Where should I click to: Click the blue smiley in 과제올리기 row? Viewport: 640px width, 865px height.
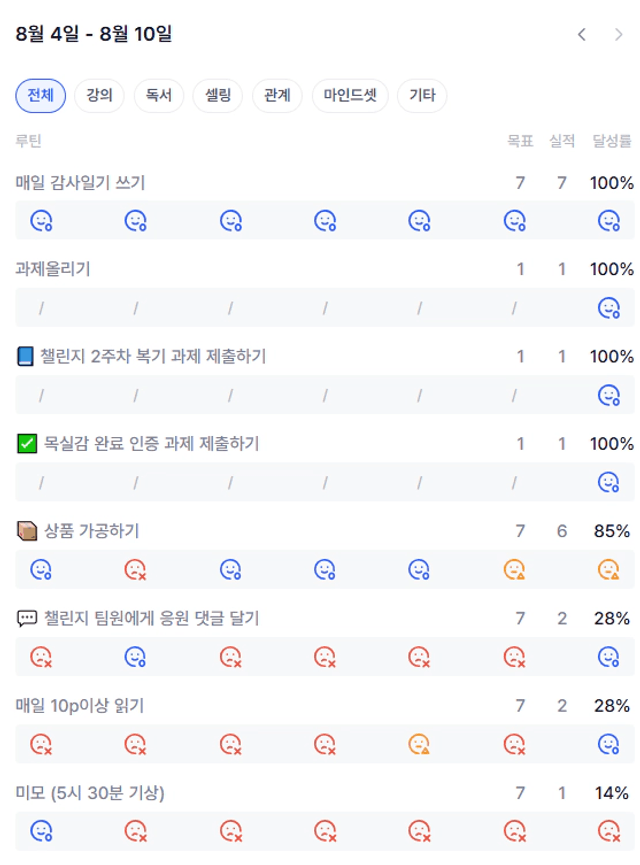click(x=609, y=308)
